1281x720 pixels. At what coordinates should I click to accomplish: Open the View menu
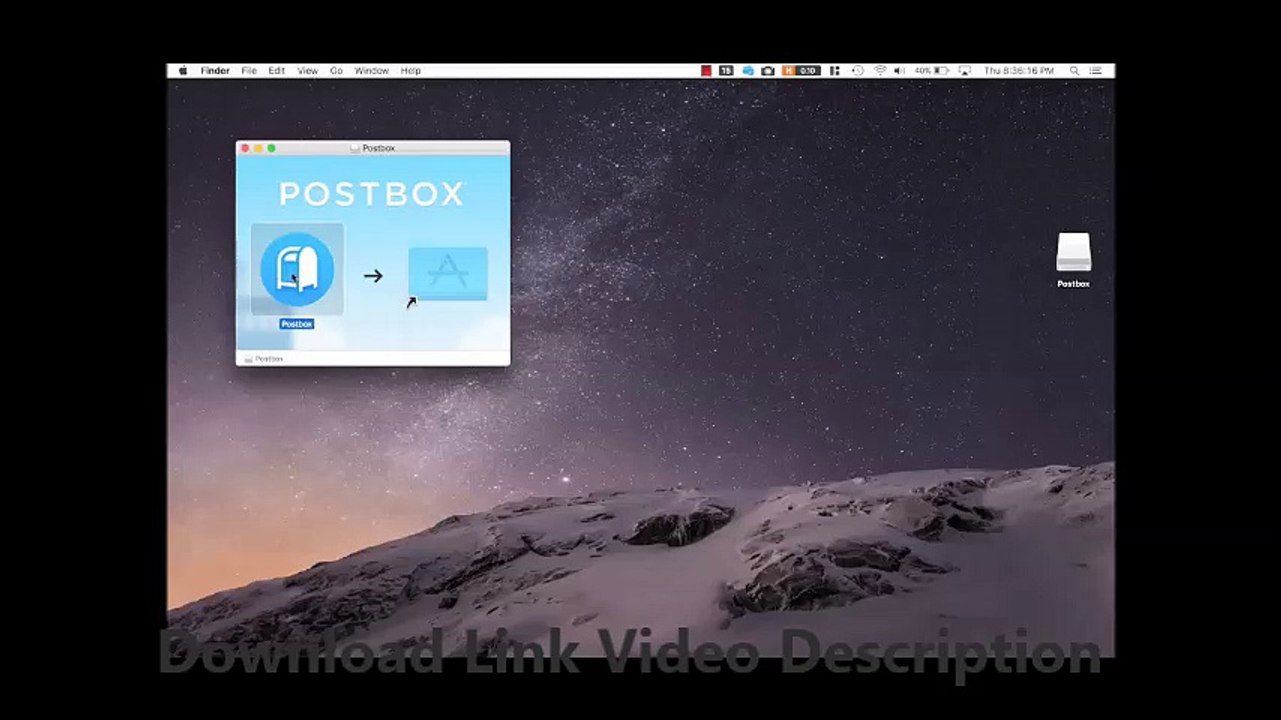[307, 71]
